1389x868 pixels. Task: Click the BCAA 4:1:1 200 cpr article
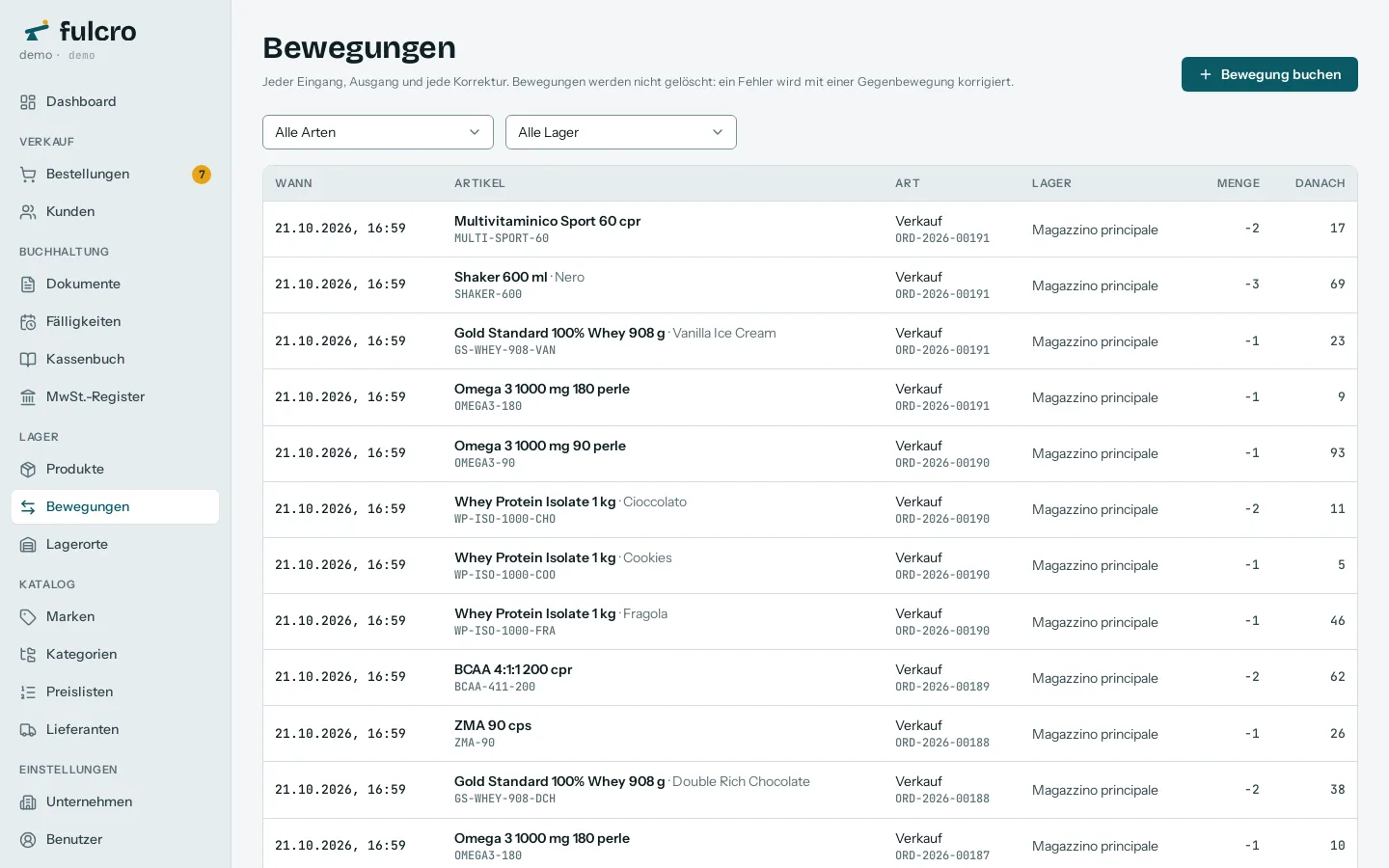[x=513, y=669]
